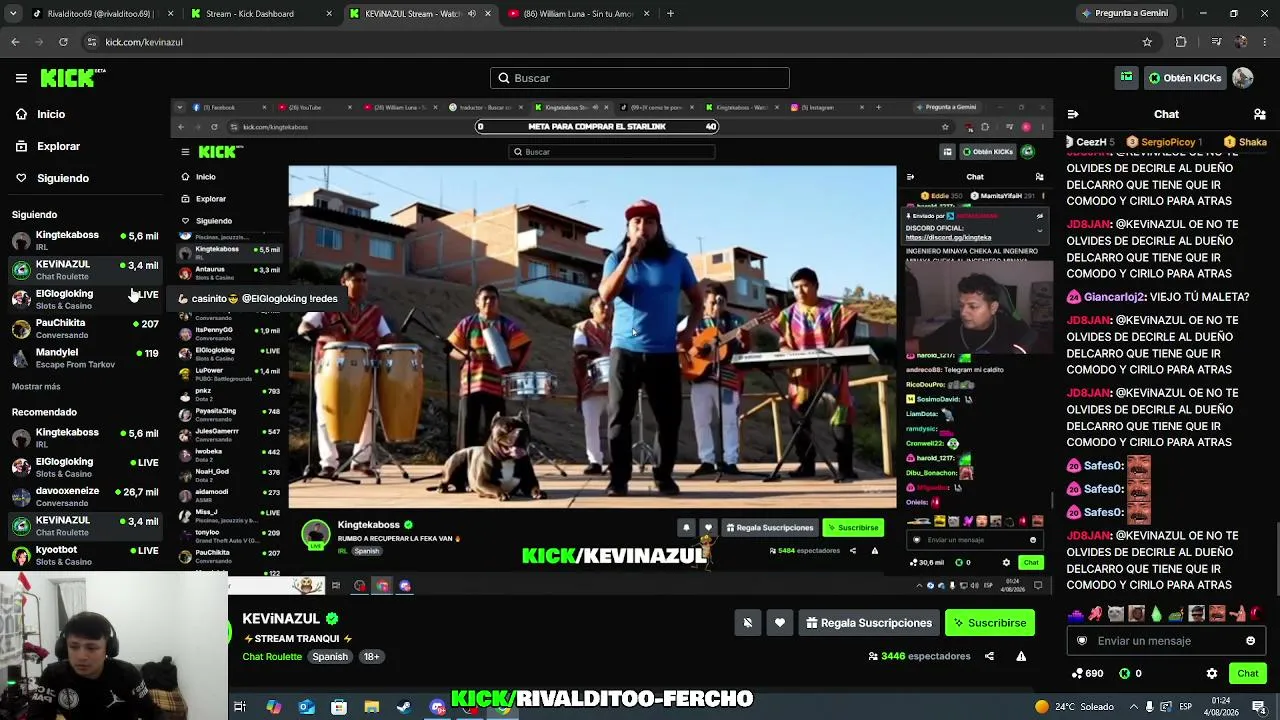Open the chat users list icon

[1259, 114]
